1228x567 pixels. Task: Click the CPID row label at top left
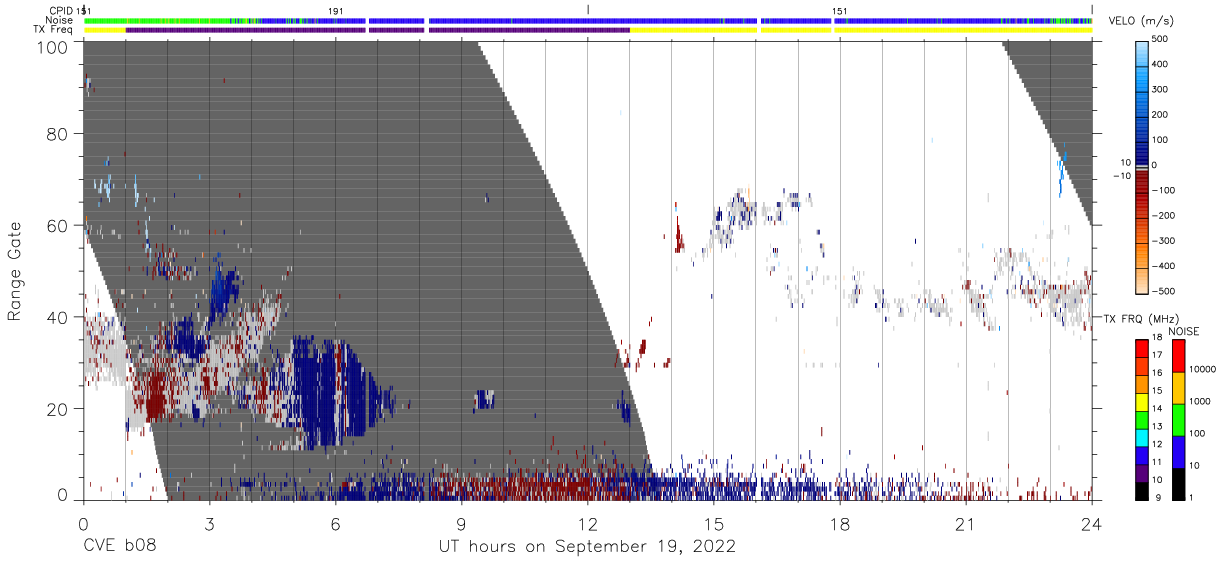click(59, 10)
